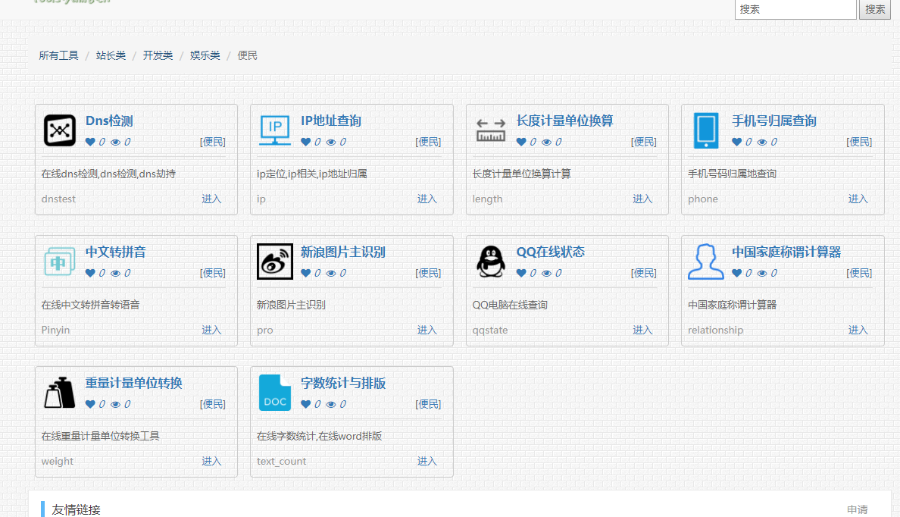Like the QQ在线状态 tool via heart icon

[x=521, y=273]
